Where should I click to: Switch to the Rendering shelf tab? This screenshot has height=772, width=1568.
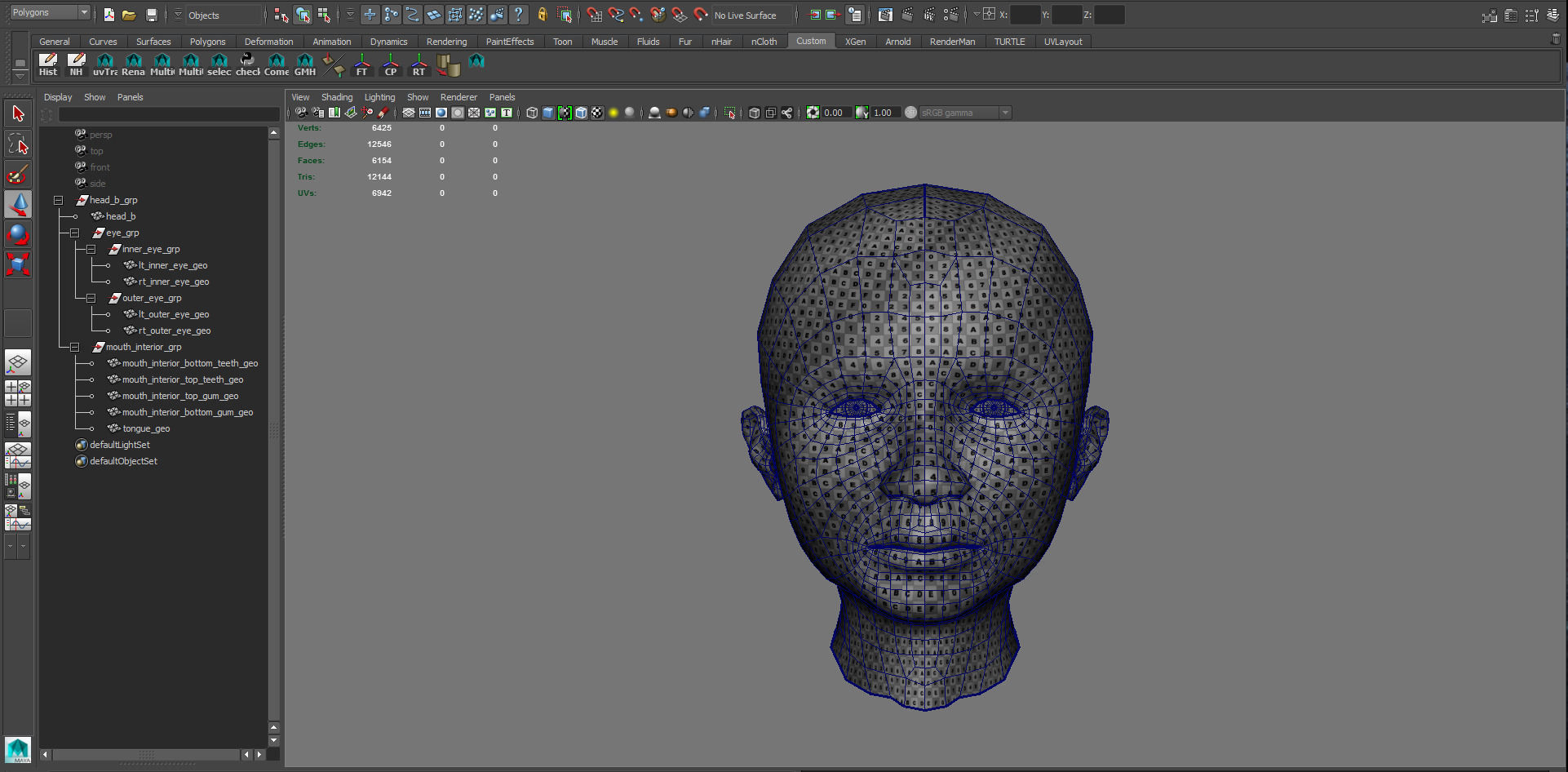click(x=446, y=42)
